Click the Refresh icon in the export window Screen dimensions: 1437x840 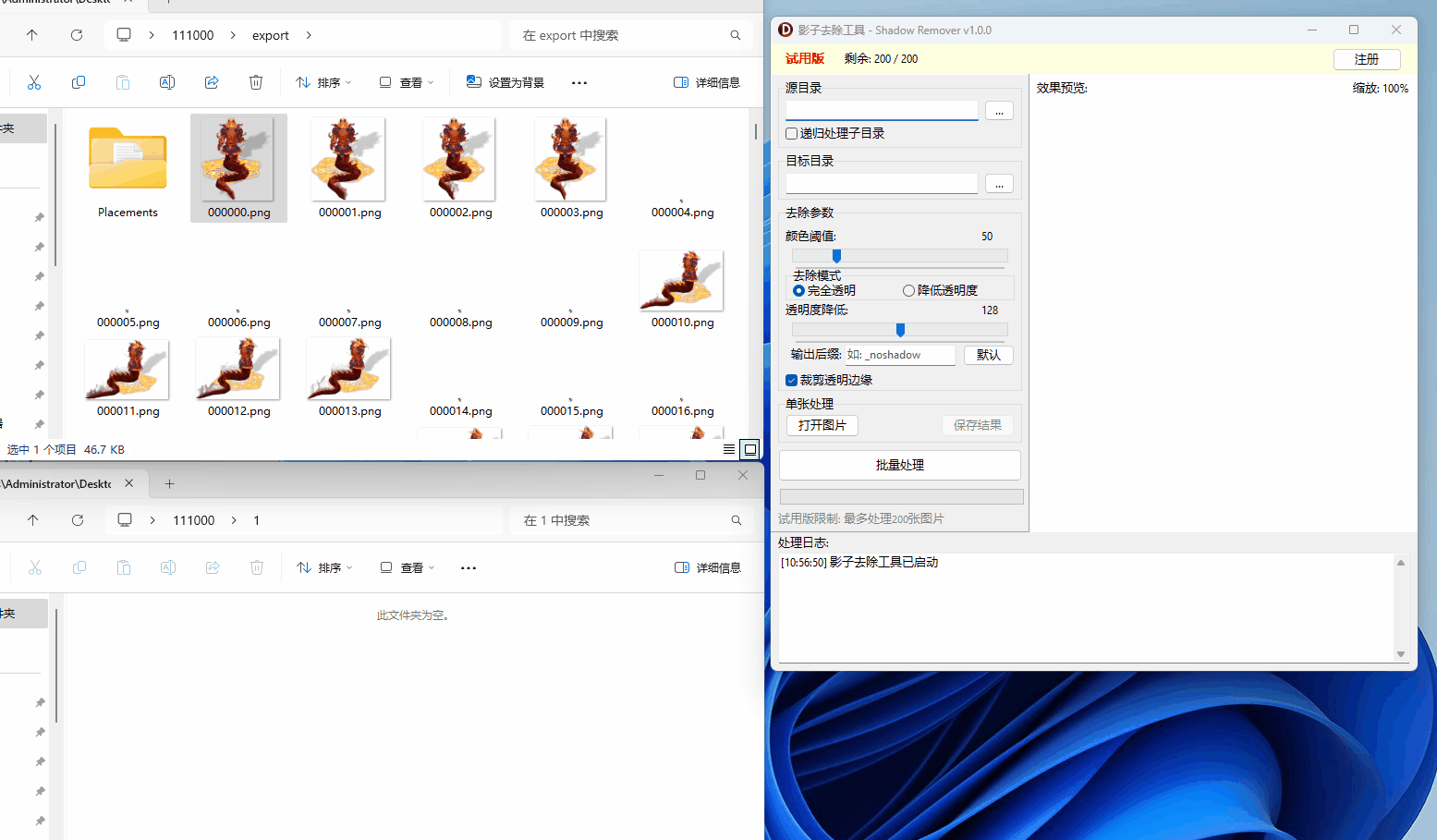77,35
